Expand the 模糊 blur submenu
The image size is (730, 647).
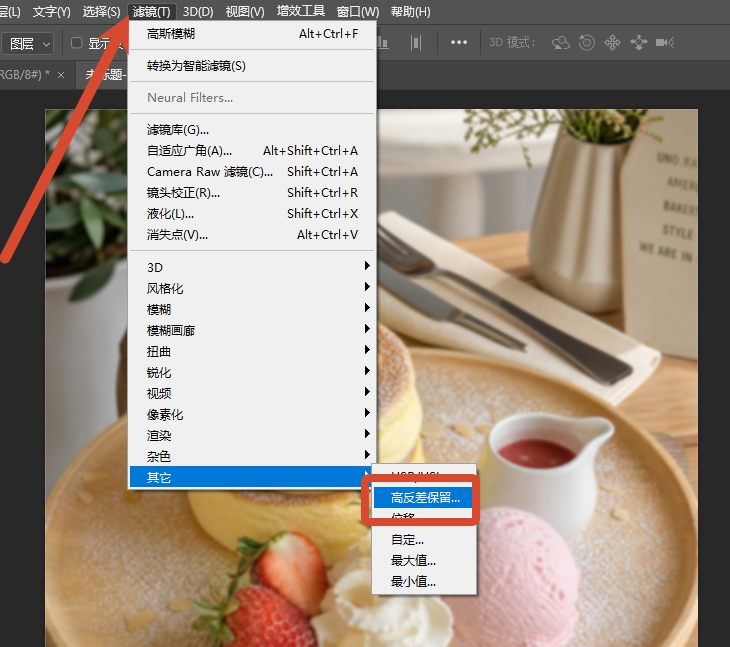tap(252, 310)
